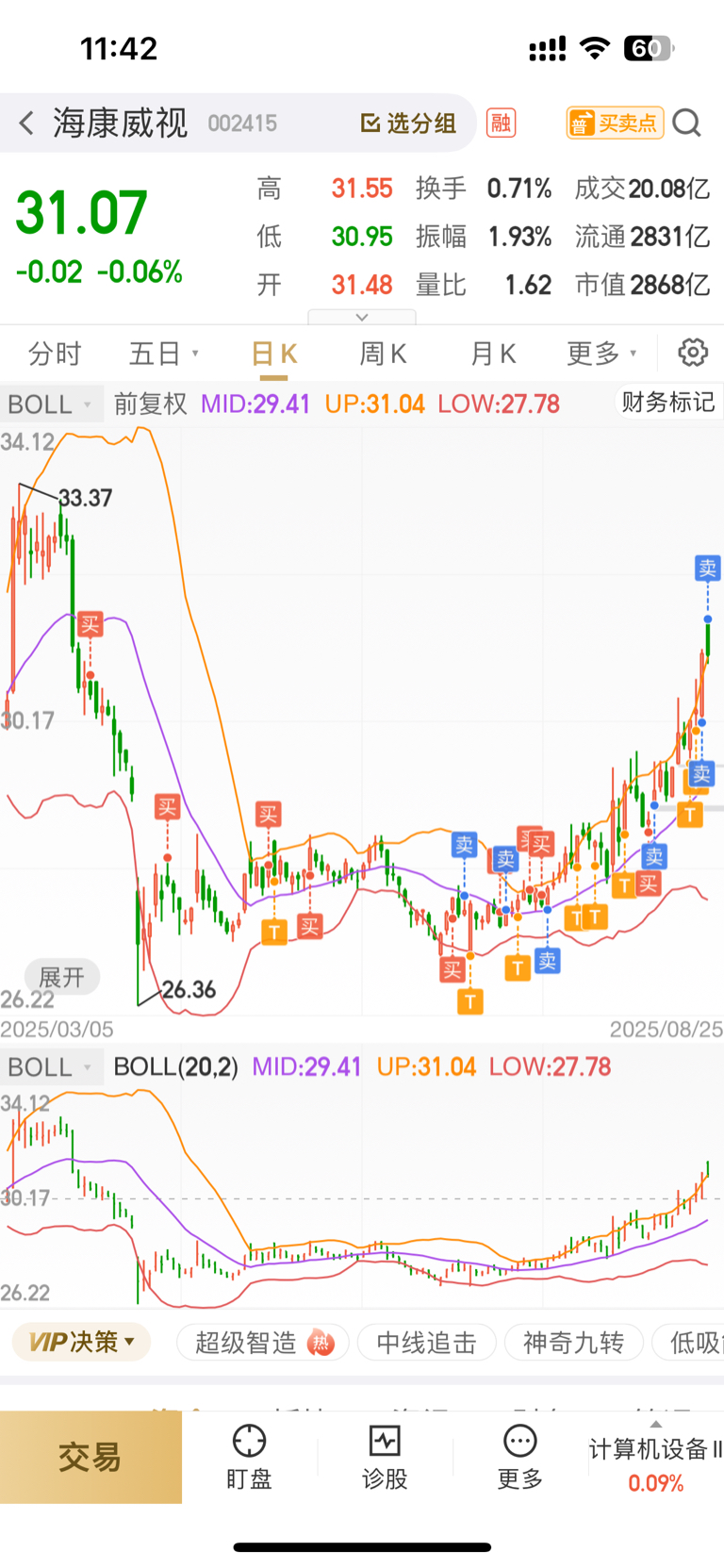Open the 更多 period dropdown

601,354
